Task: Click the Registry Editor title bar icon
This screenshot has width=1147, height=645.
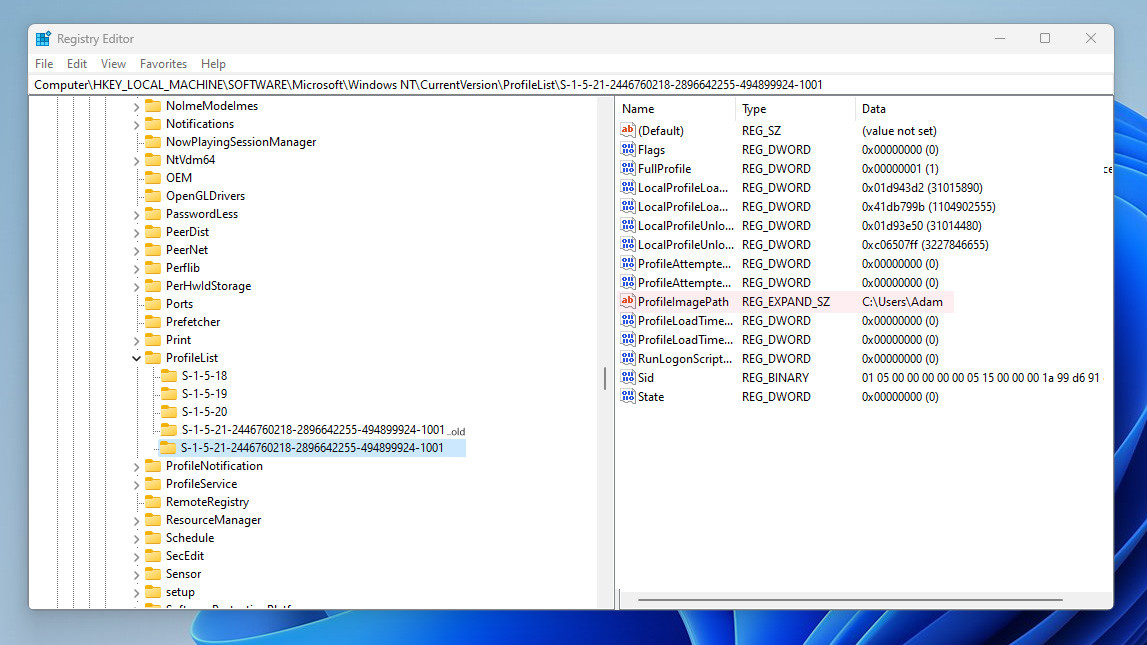Action: tap(43, 39)
